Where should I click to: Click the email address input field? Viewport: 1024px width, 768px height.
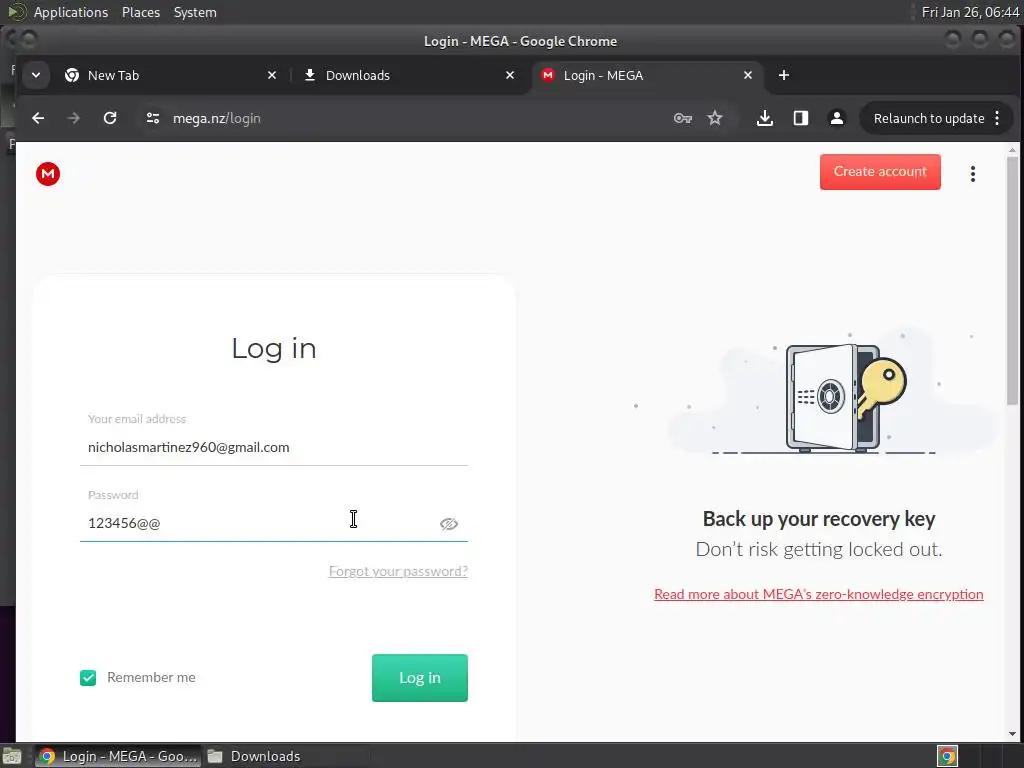tap(274, 447)
